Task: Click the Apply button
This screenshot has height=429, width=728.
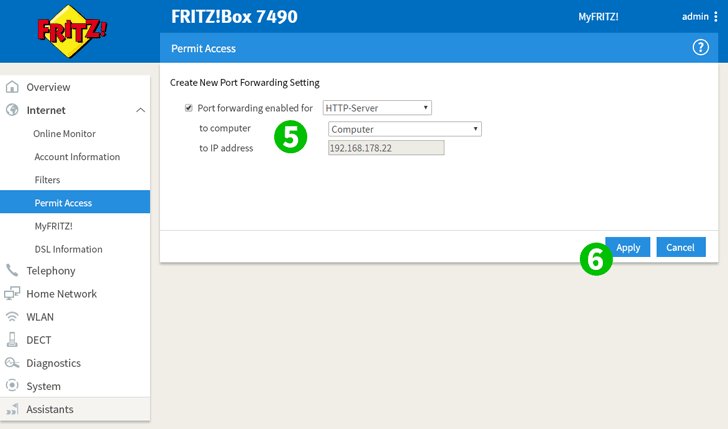Action: (x=628, y=247)
